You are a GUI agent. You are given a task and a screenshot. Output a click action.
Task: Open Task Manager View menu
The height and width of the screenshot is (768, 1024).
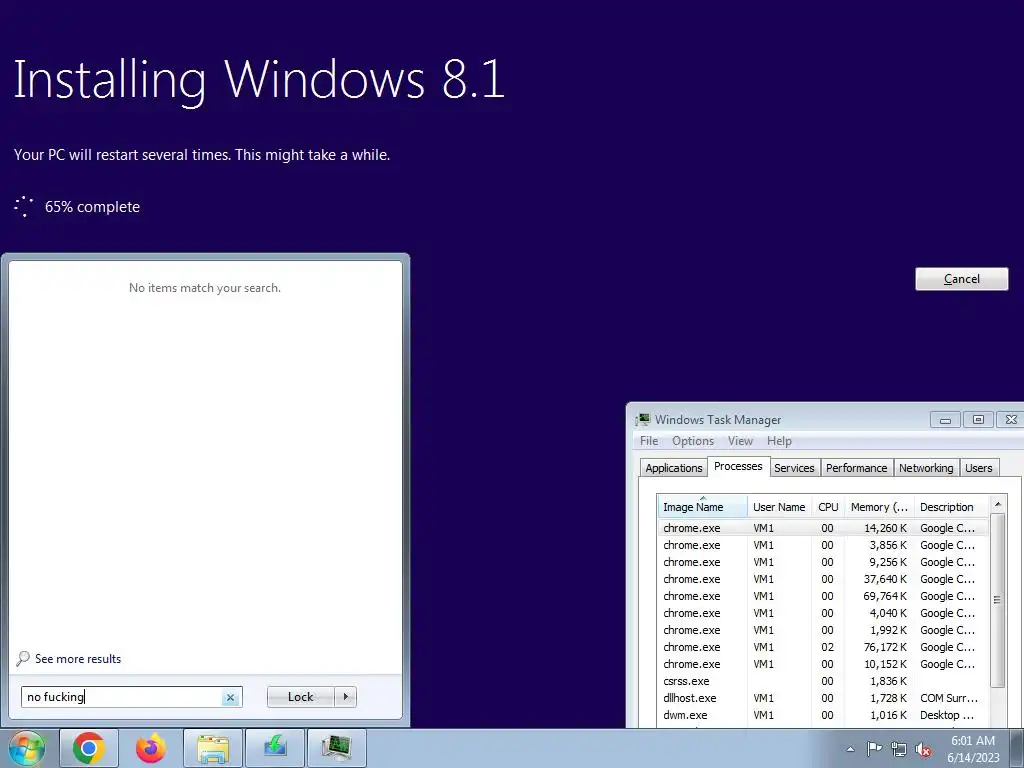[x=740, y=441]
